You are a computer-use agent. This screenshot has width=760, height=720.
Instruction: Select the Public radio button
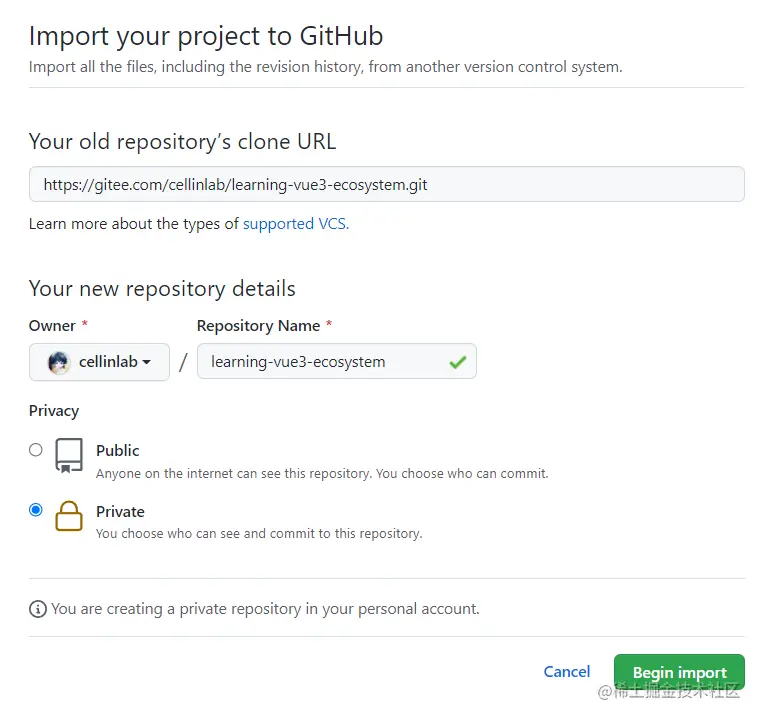(x=35, y=450)
